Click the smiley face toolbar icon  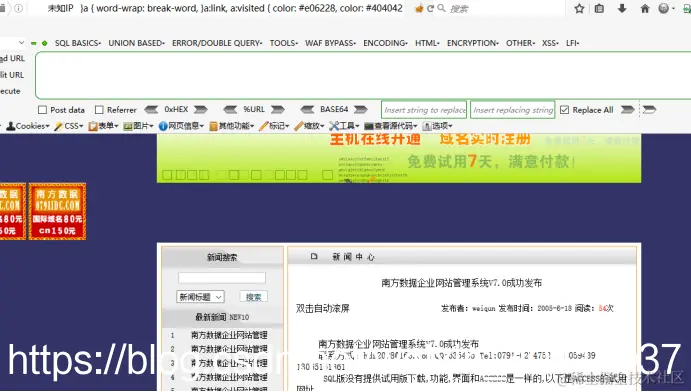click(x=663, y=8)
